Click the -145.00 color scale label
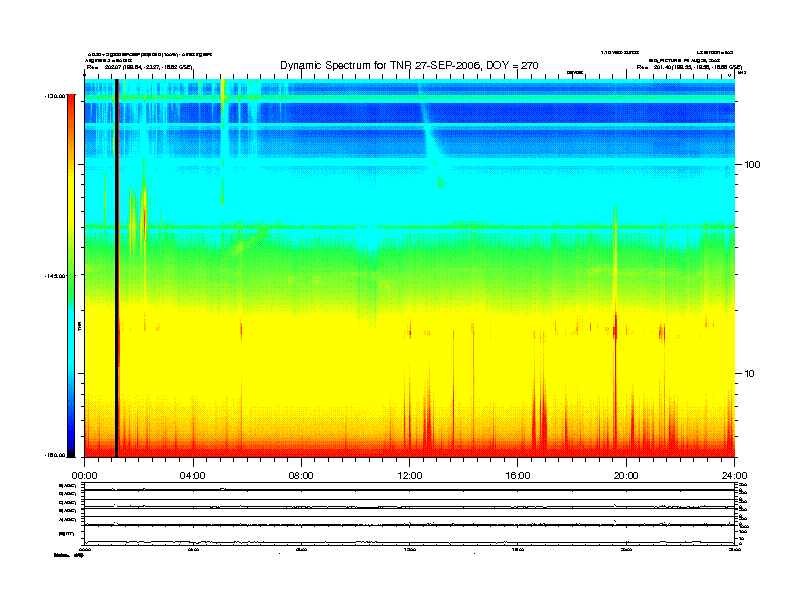This screenshot has height=612, width=792. pyautogui.click(x=55, y=276)
